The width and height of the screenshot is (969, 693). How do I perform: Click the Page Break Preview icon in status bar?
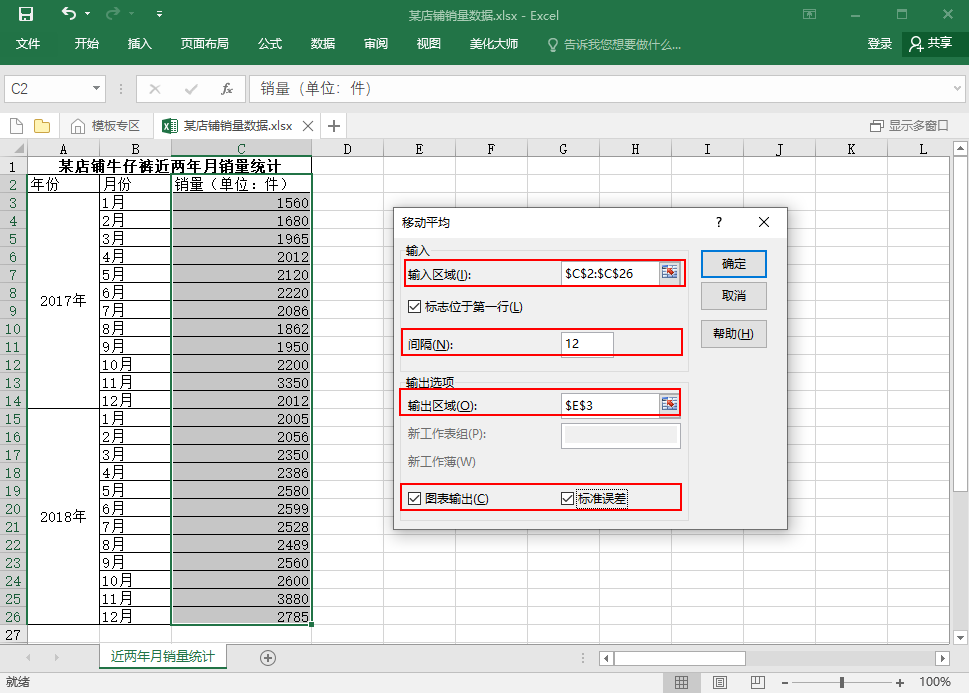coord(758,681)
